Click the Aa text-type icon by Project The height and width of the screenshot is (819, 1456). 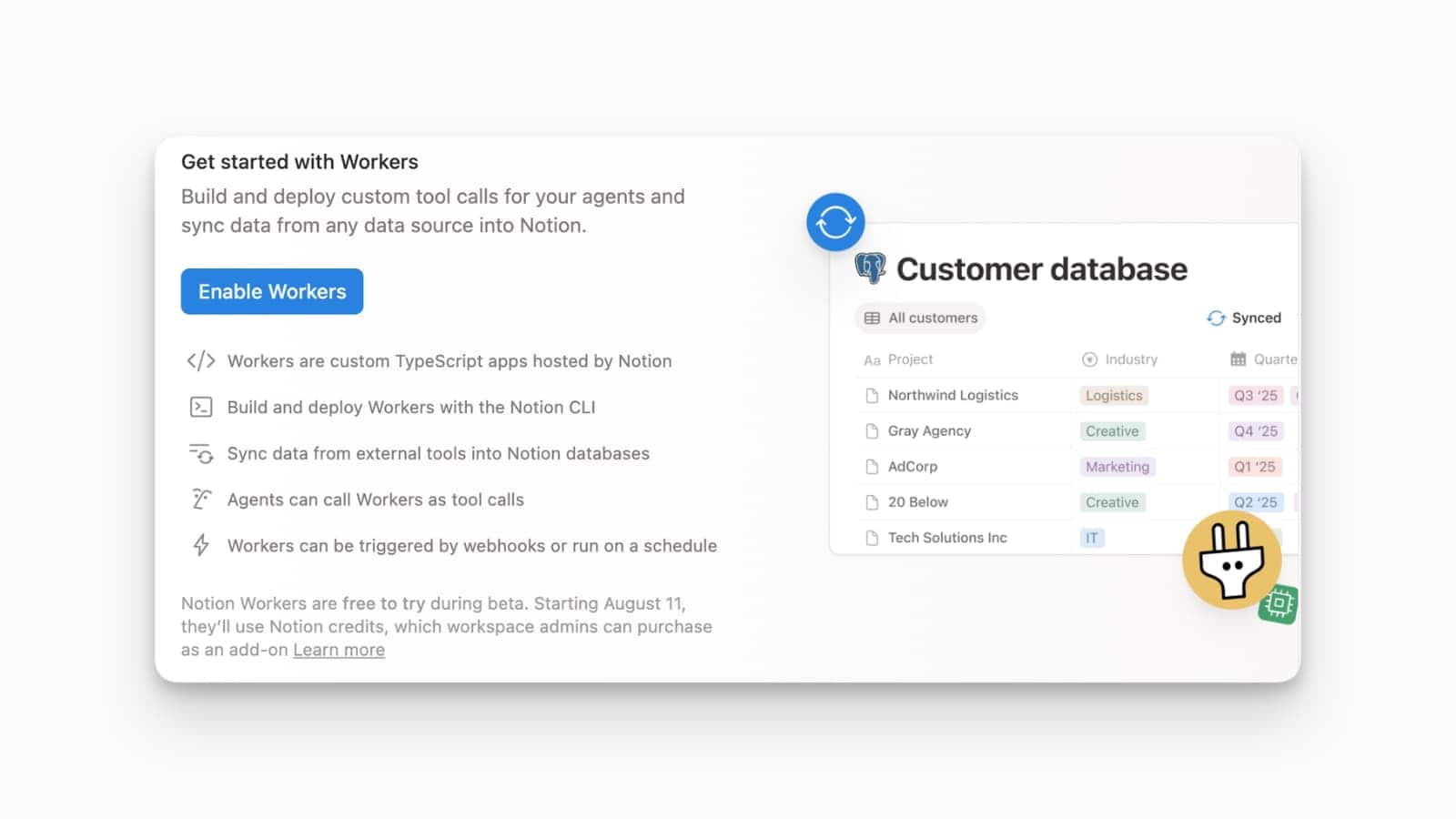(872, 360)
